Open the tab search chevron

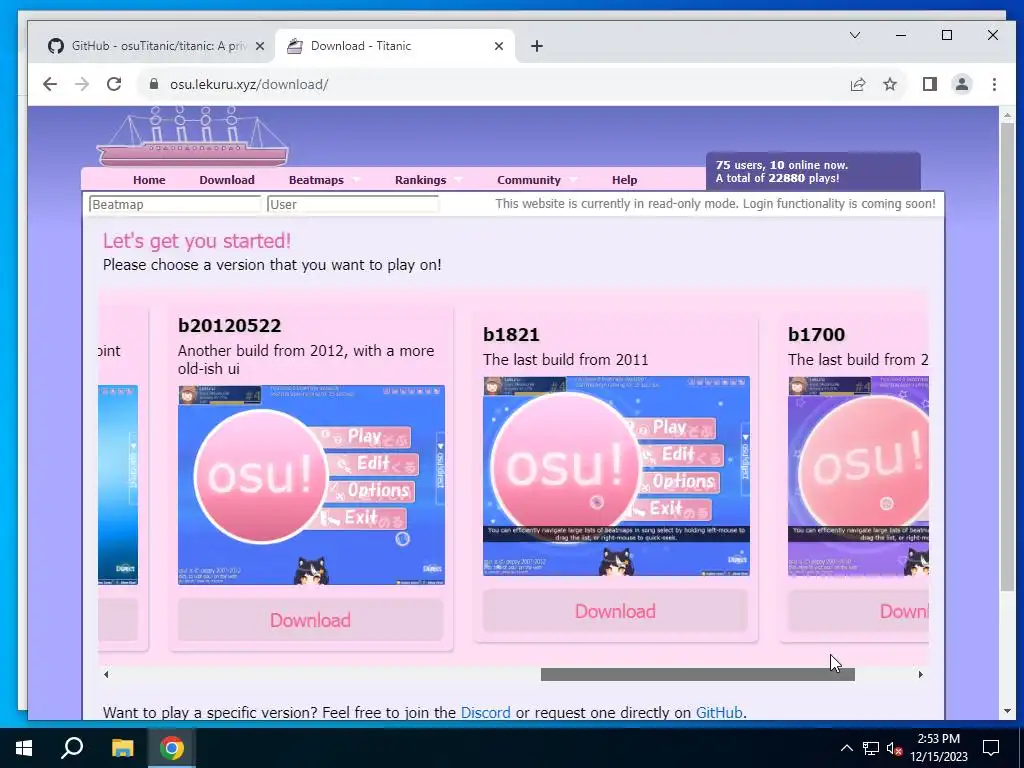[854, 35]
